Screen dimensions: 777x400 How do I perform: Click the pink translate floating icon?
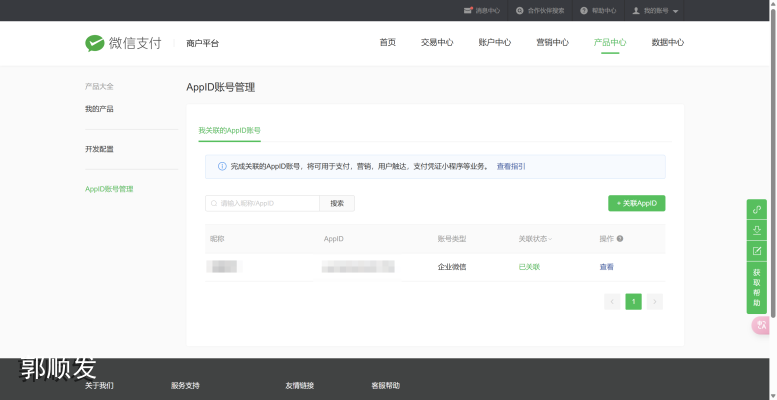tap(761, 326)
